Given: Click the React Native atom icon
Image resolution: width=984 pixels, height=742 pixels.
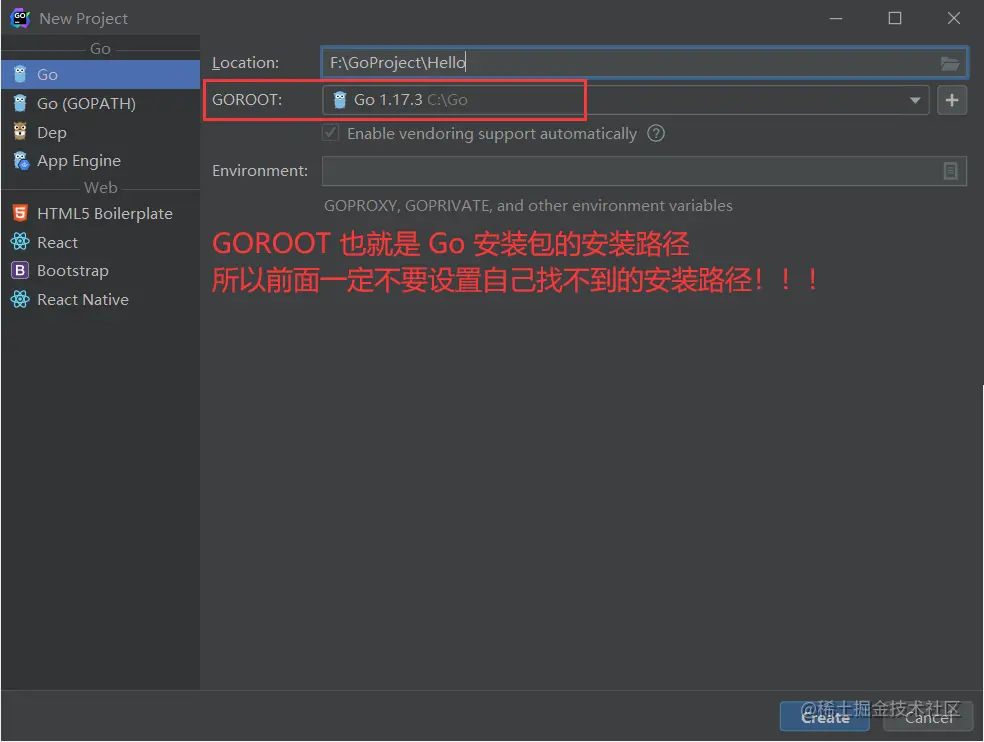Looking at the screenshot, I should click(x=20, y=299).
